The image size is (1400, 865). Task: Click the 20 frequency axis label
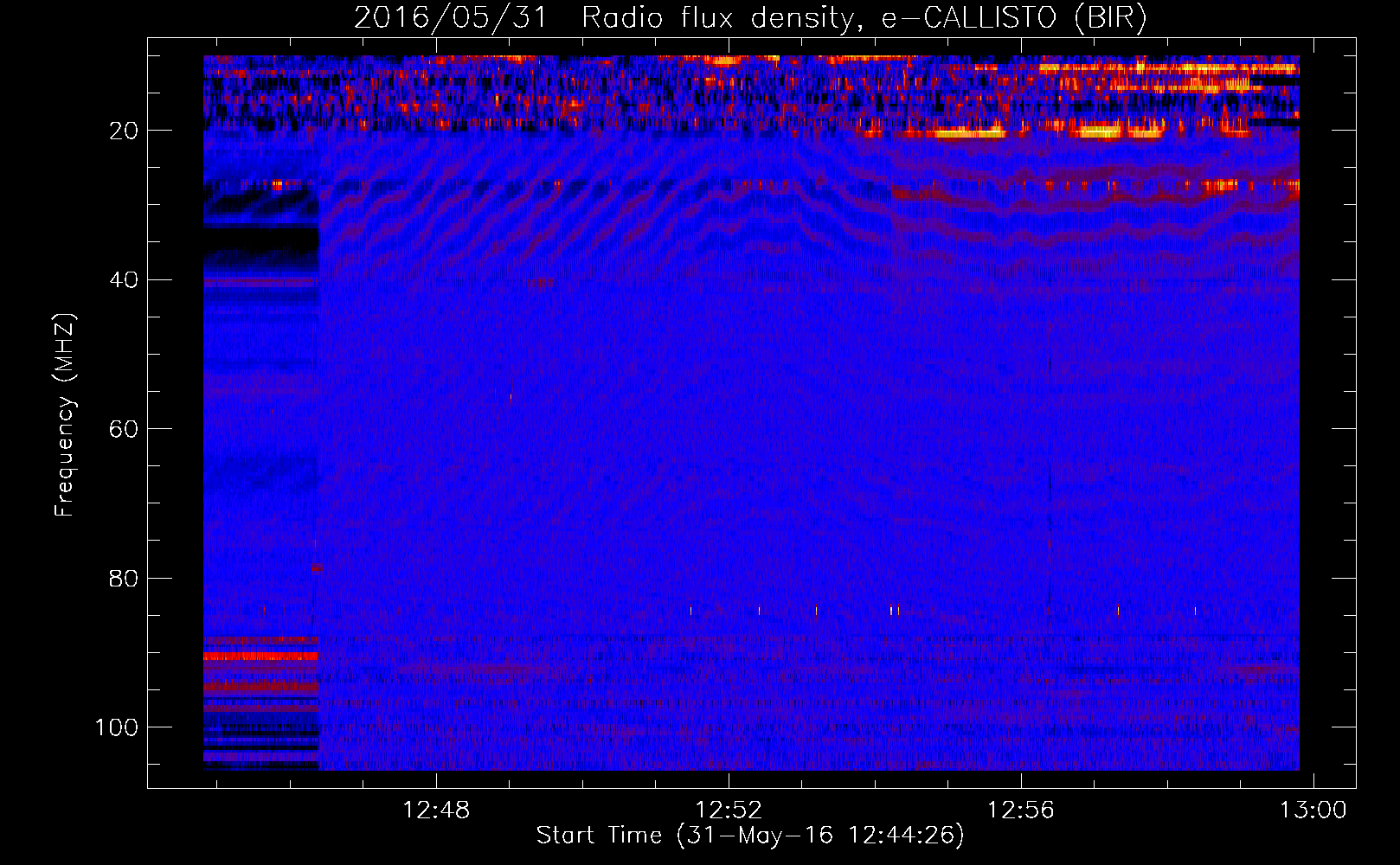pyautogui.click(x=124, y=131)
